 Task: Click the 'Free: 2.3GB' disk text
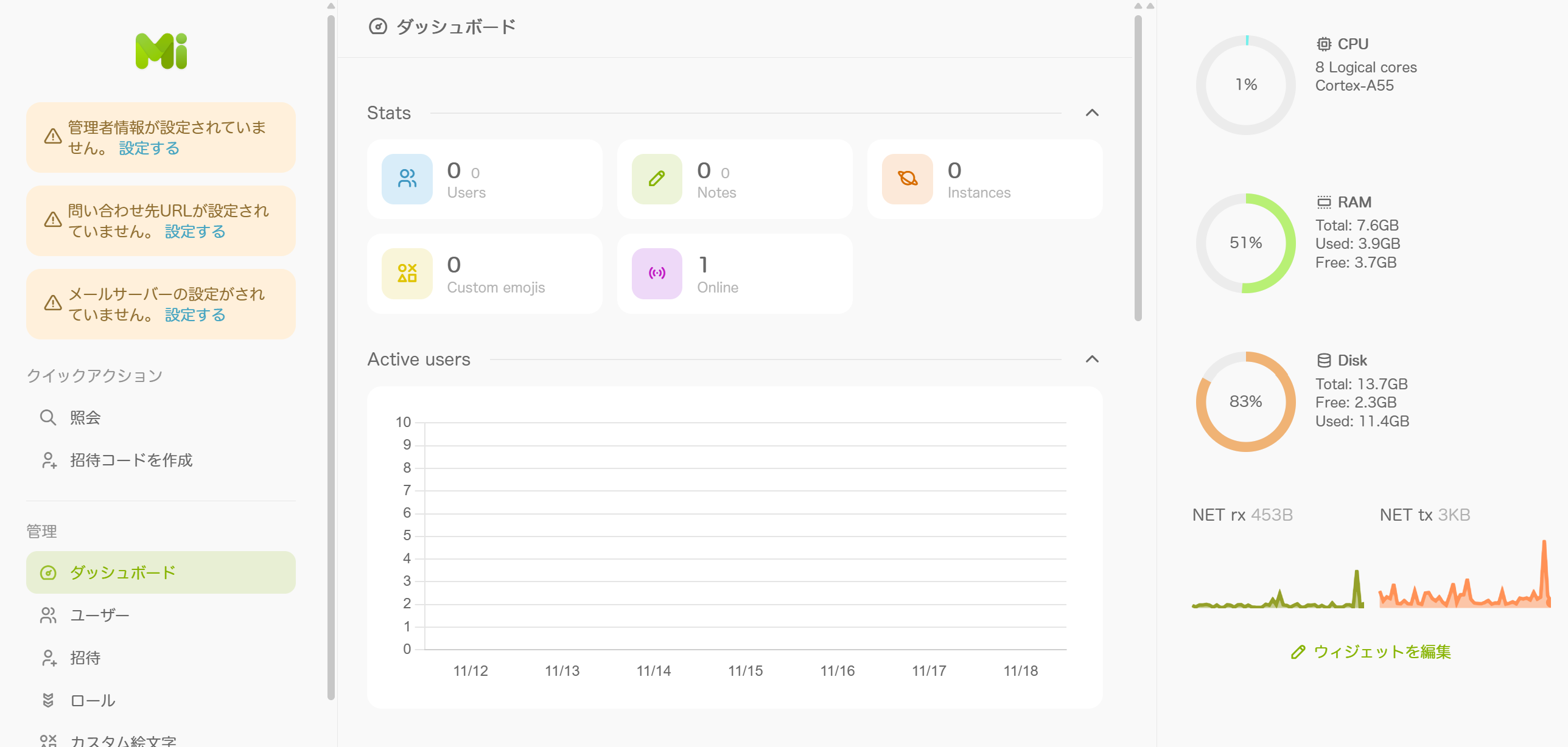[1356, 403]
